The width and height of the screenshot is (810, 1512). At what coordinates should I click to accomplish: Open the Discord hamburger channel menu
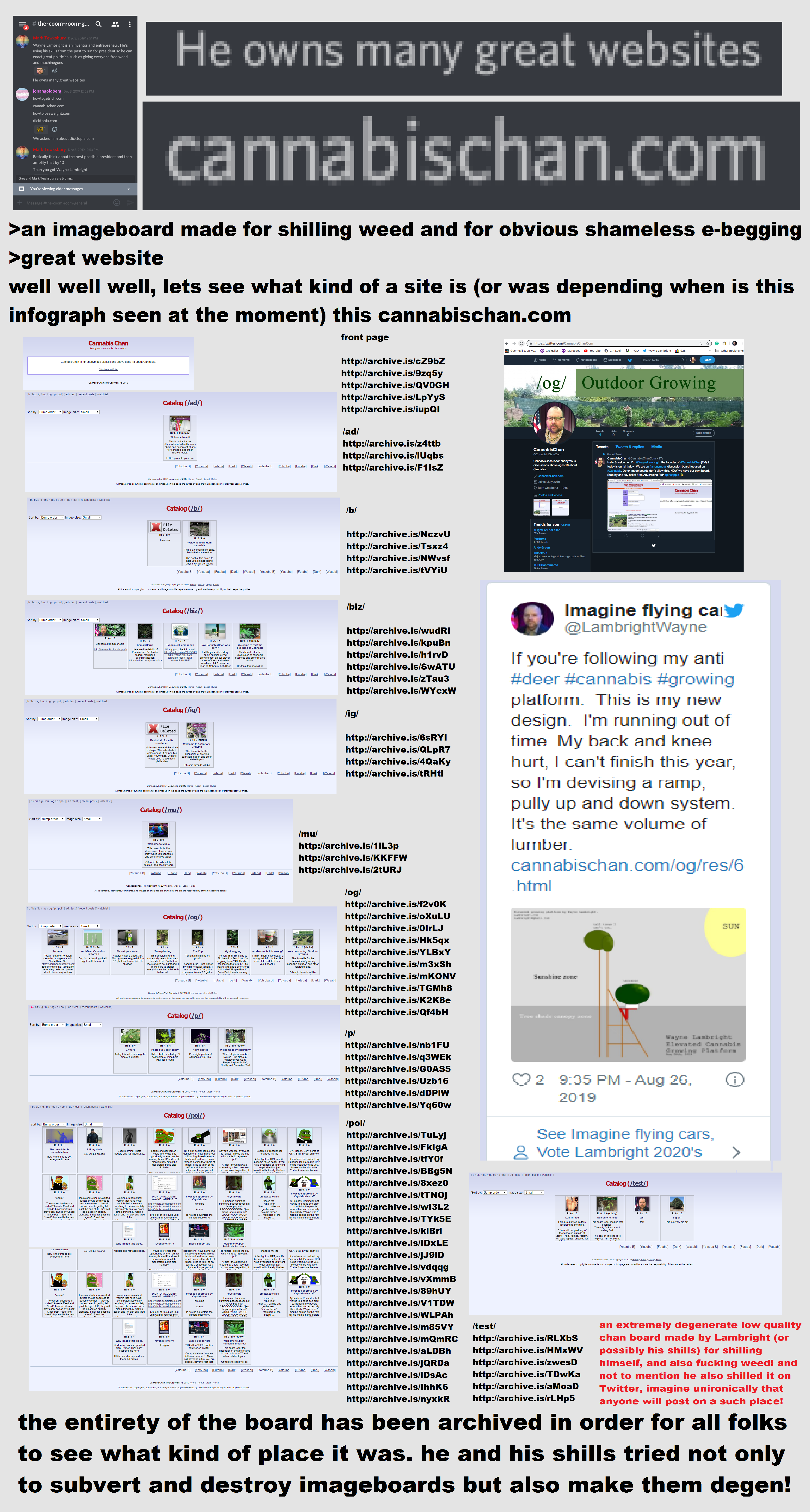(x=22, y=24)
